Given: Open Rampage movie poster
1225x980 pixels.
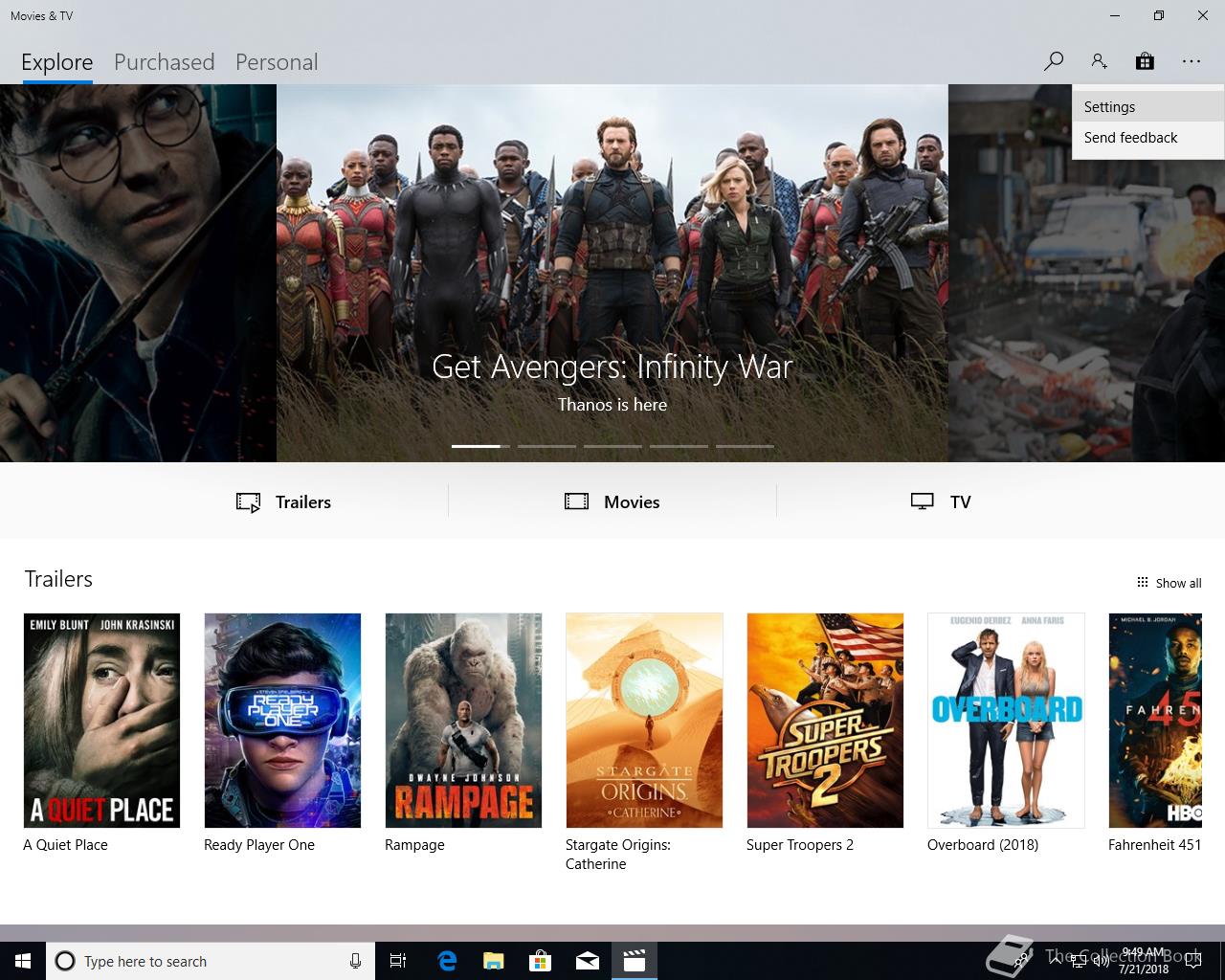Looking at the screenshot, I should point(463,721).
